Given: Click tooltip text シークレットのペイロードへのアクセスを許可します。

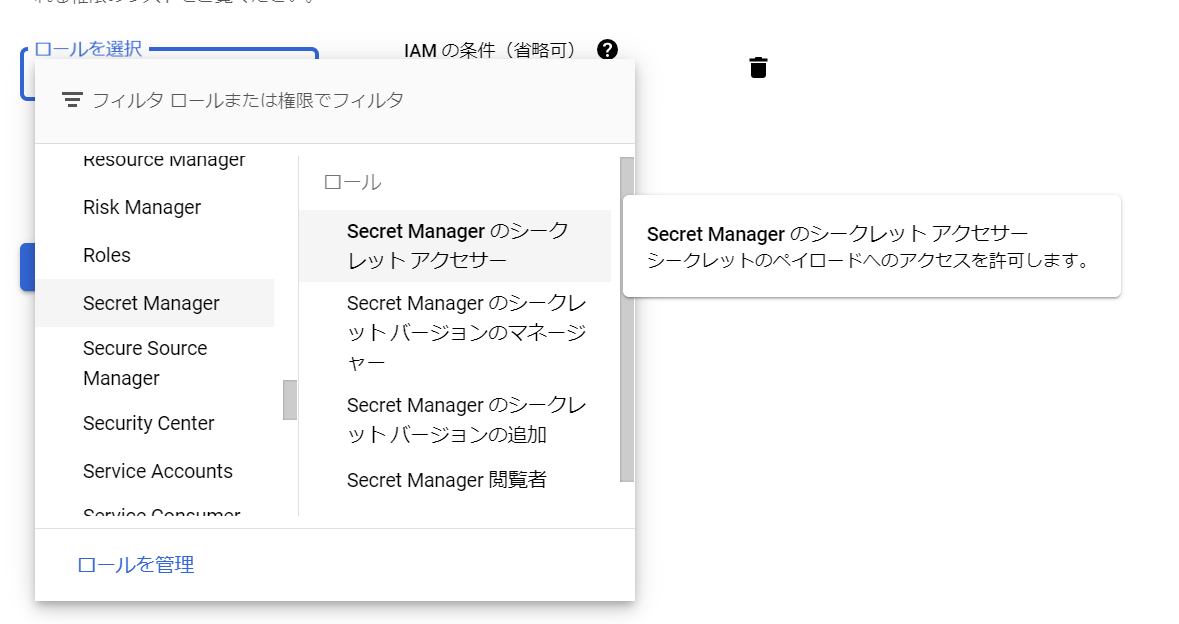Looking at the screenshot, I should coord(868,261).
